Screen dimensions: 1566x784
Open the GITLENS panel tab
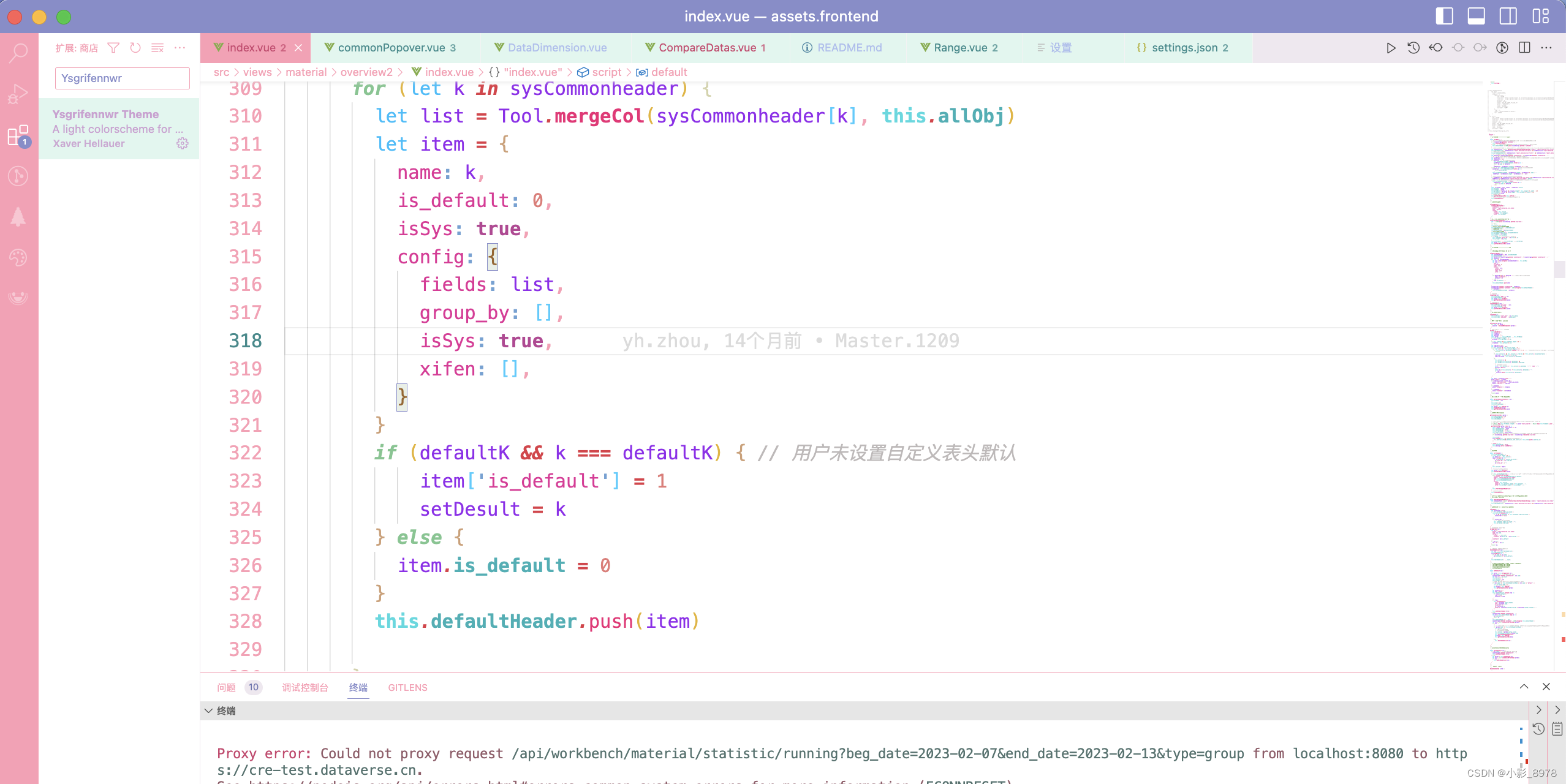tap(407, 687)
